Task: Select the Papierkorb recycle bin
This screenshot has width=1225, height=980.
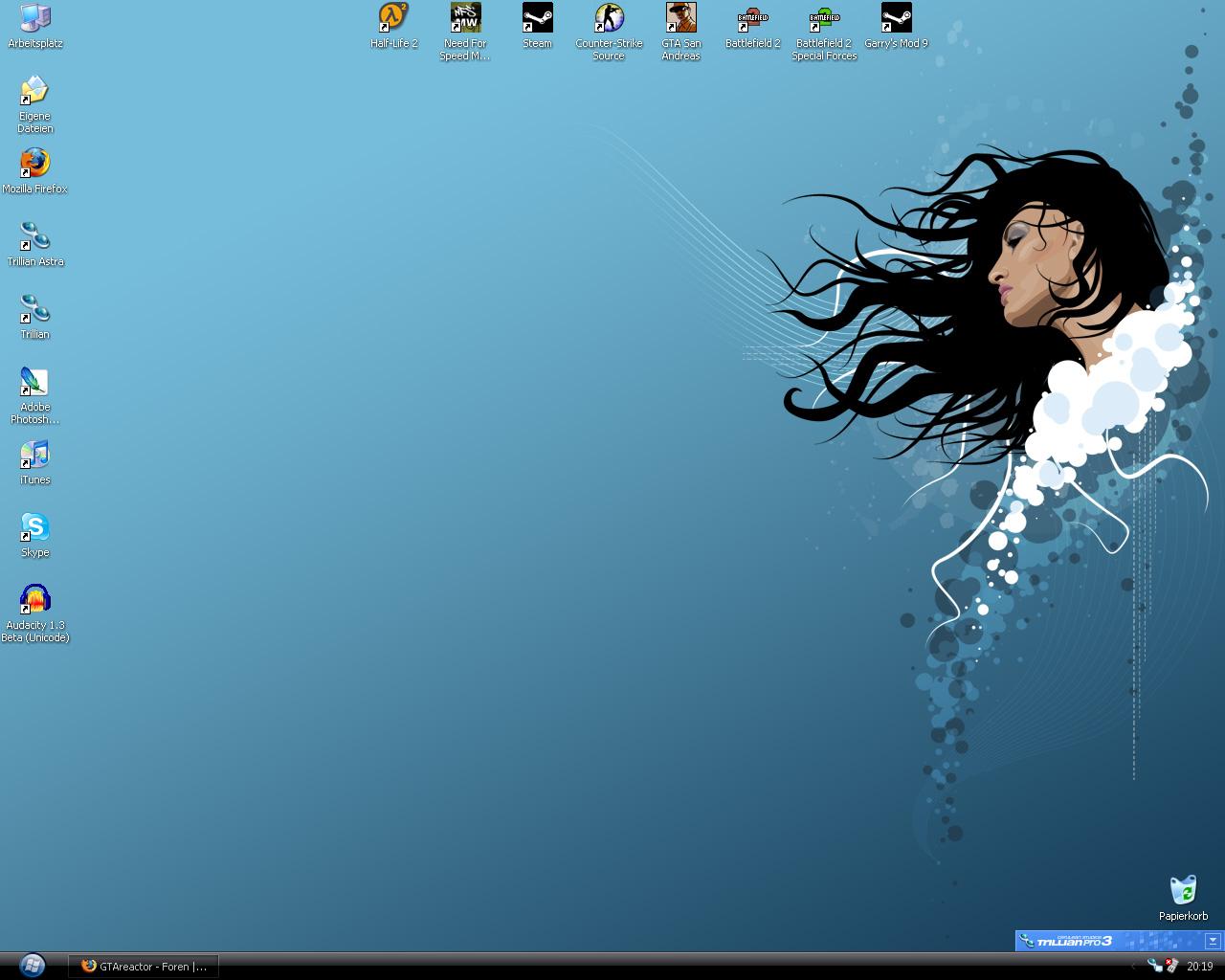Action: [x=1183, y=891]
